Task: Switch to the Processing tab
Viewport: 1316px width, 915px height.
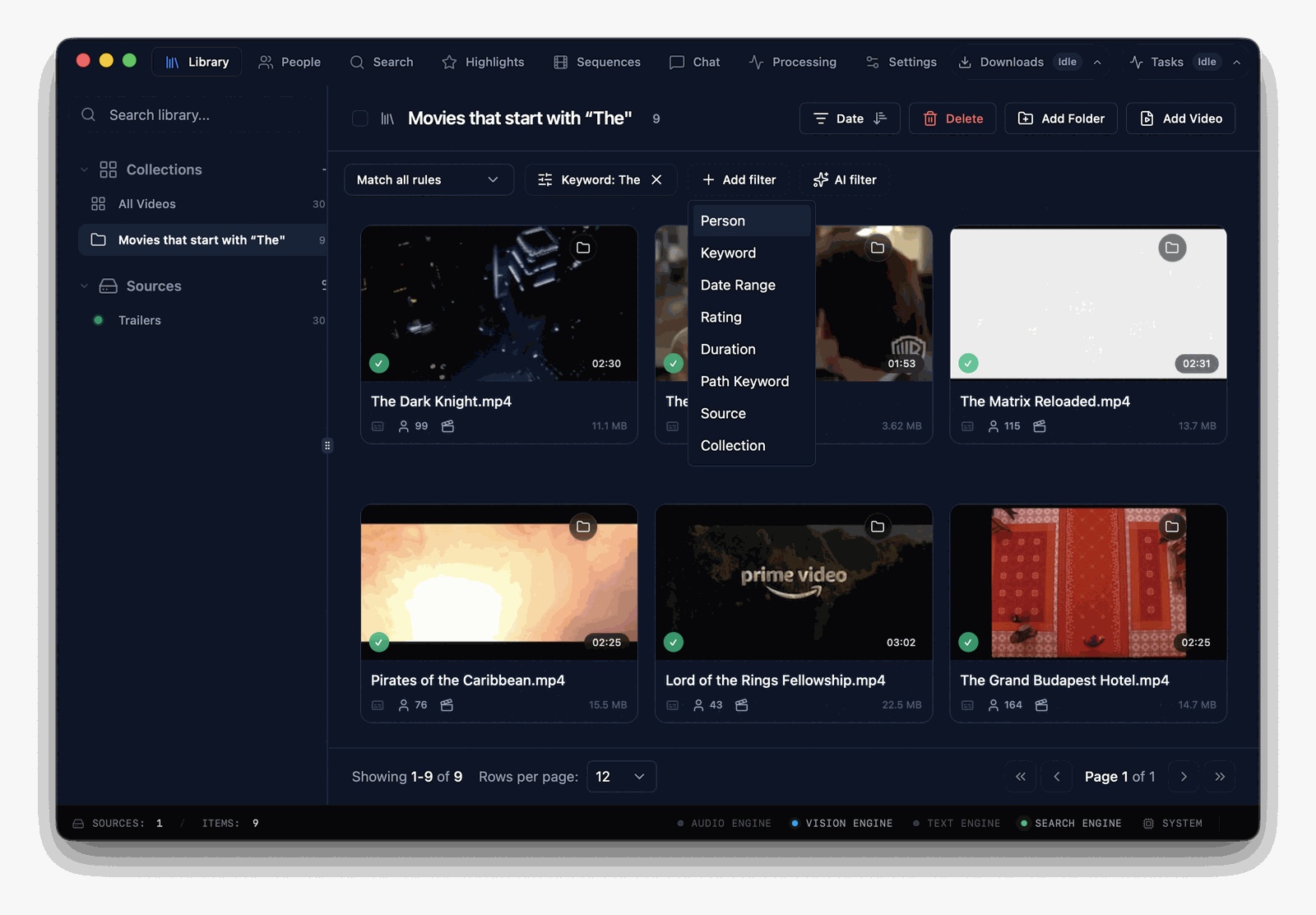Action: point(793,62)
